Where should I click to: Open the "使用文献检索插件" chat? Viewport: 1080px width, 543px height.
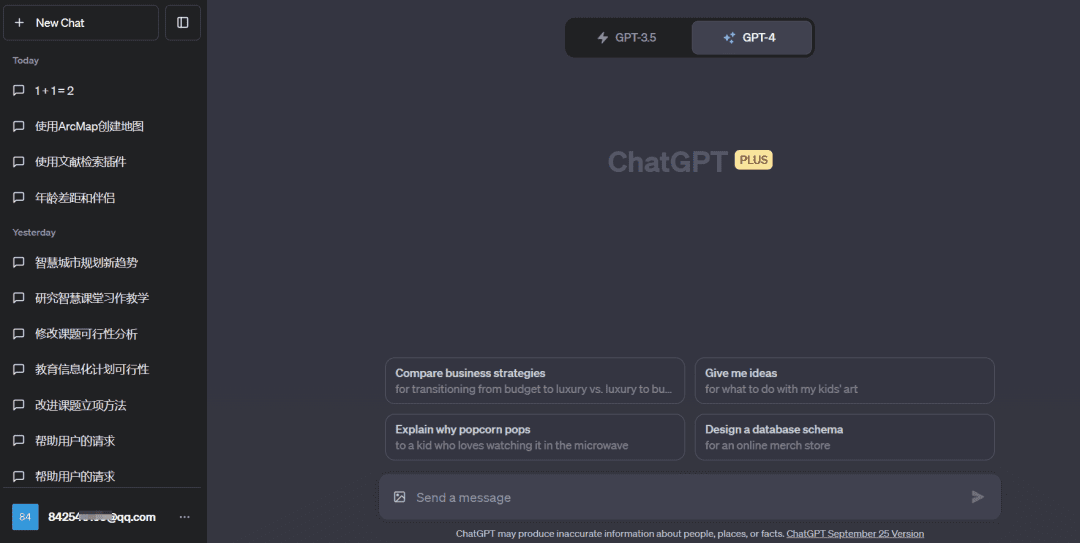[102, 162]
